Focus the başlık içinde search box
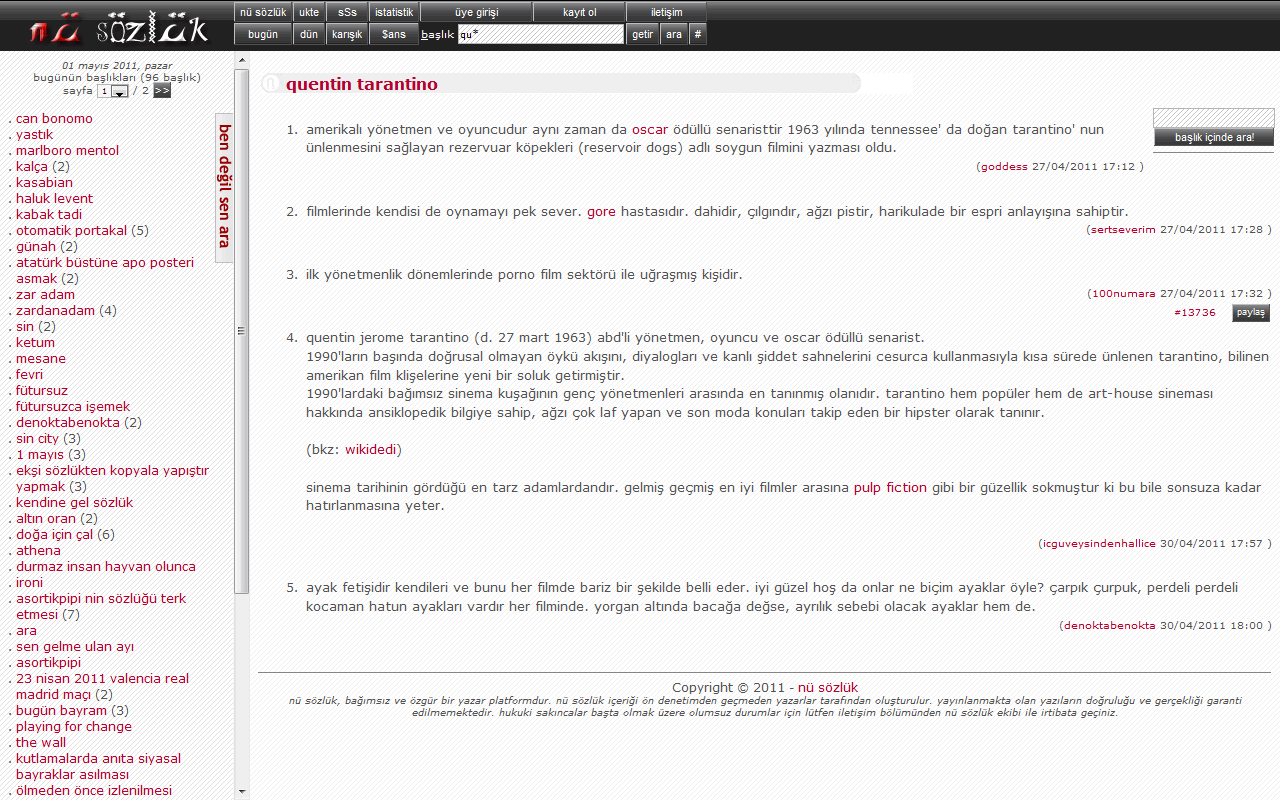This screenshot has width=1280, height=800. [1213, 118]
